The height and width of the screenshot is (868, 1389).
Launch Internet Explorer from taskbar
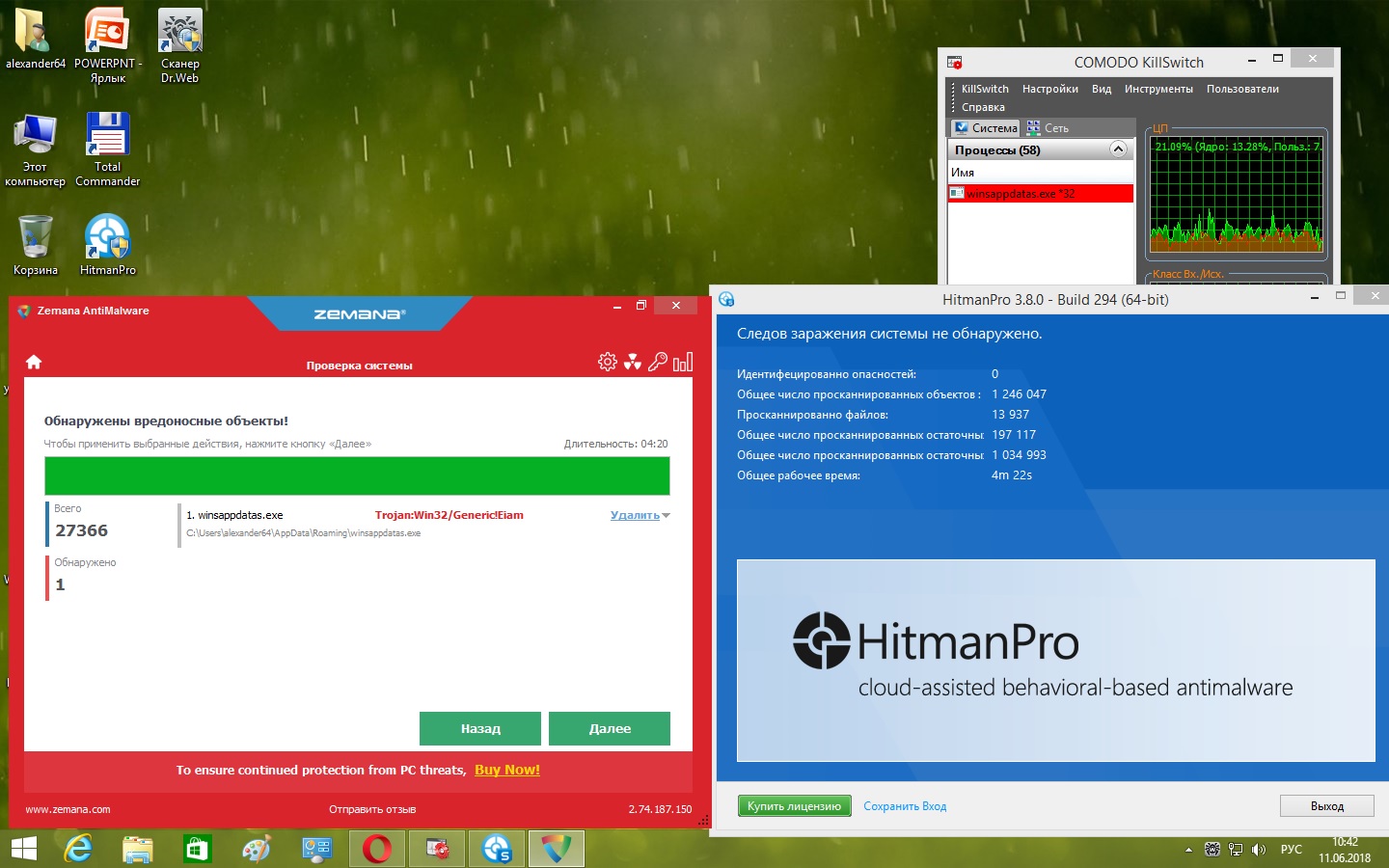point(78,849)
